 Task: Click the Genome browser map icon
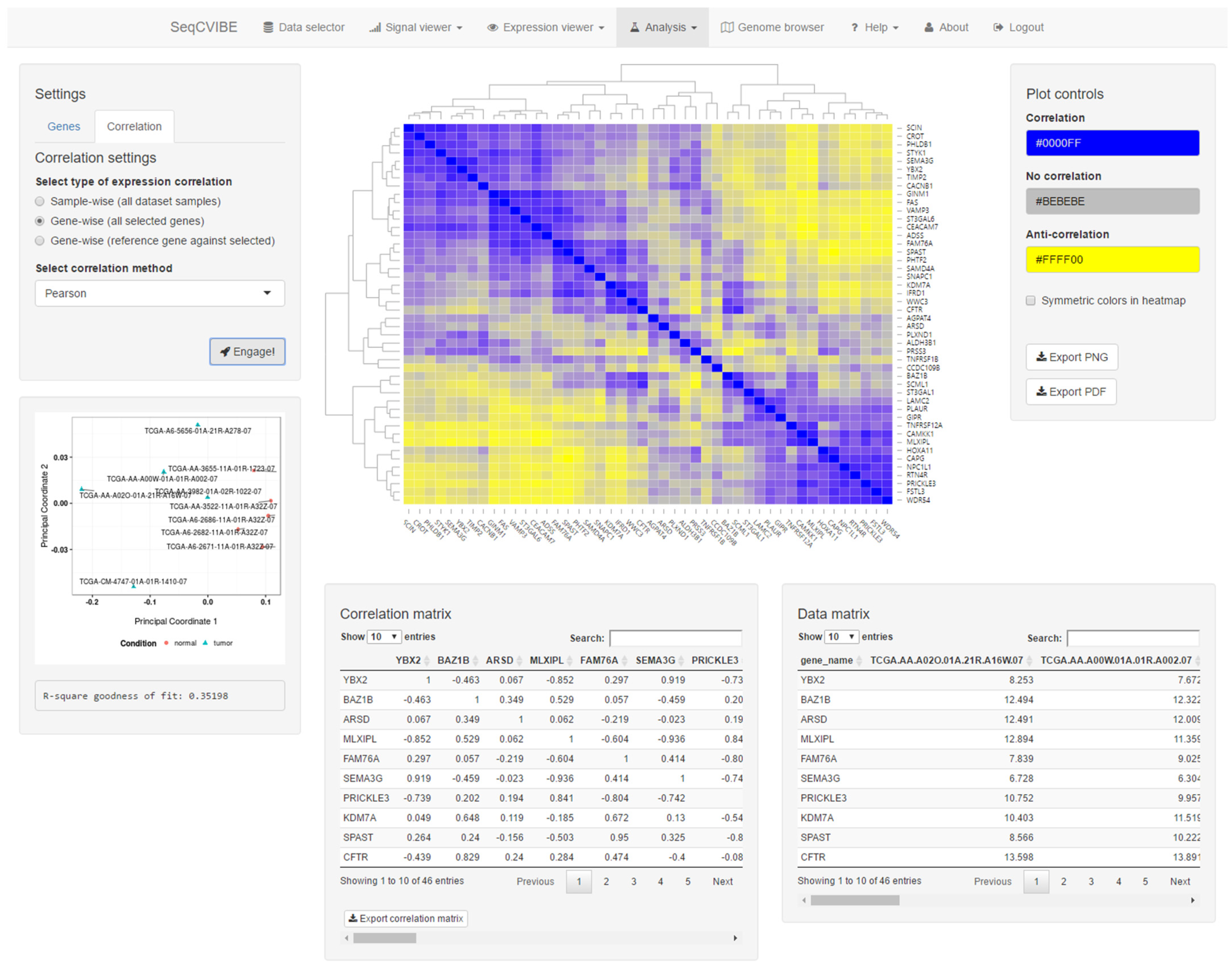pos(726,27)
